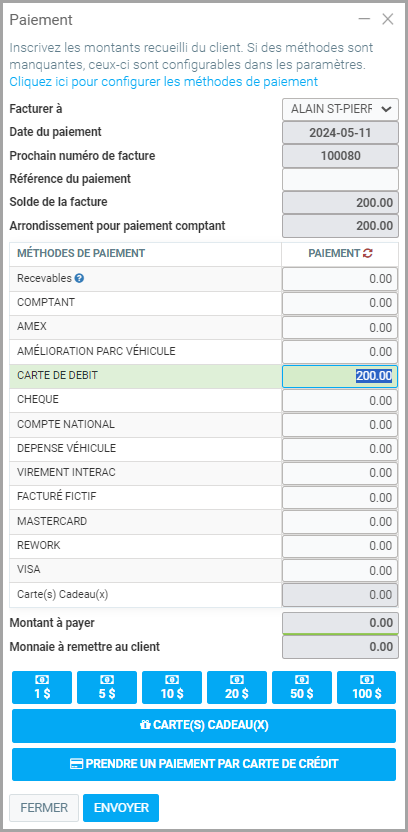Submit payment with ENVOYER button

coord(121,808)
